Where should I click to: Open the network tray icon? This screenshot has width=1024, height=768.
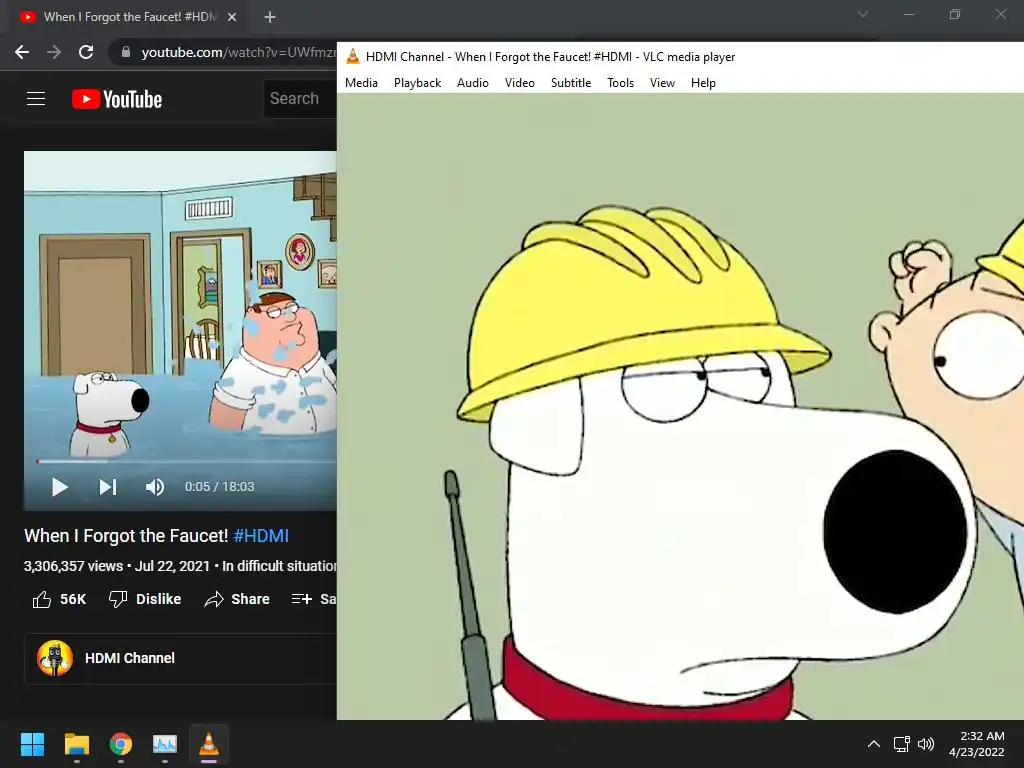coord(902,744)
